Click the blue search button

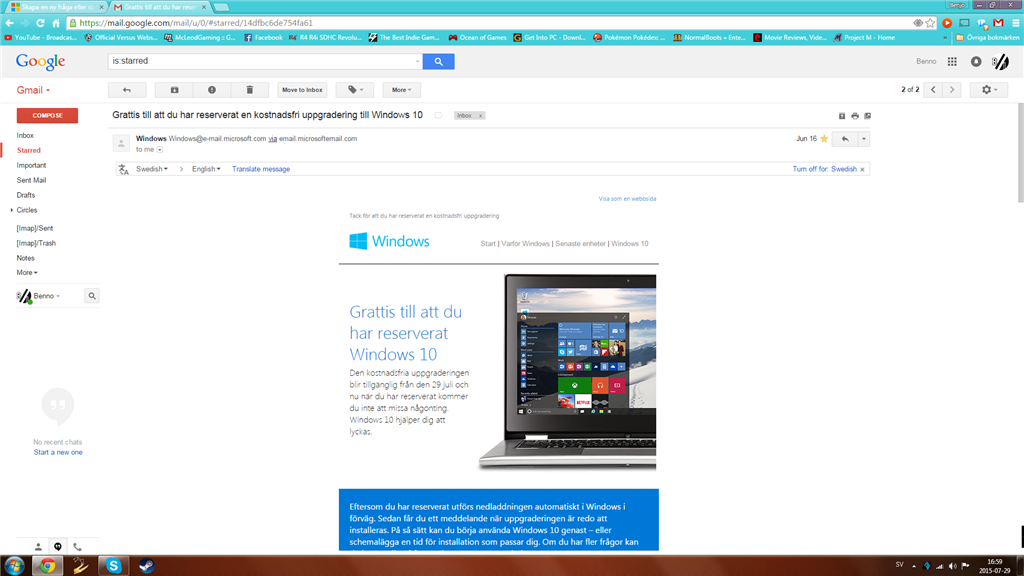click(x=438, y=61)
